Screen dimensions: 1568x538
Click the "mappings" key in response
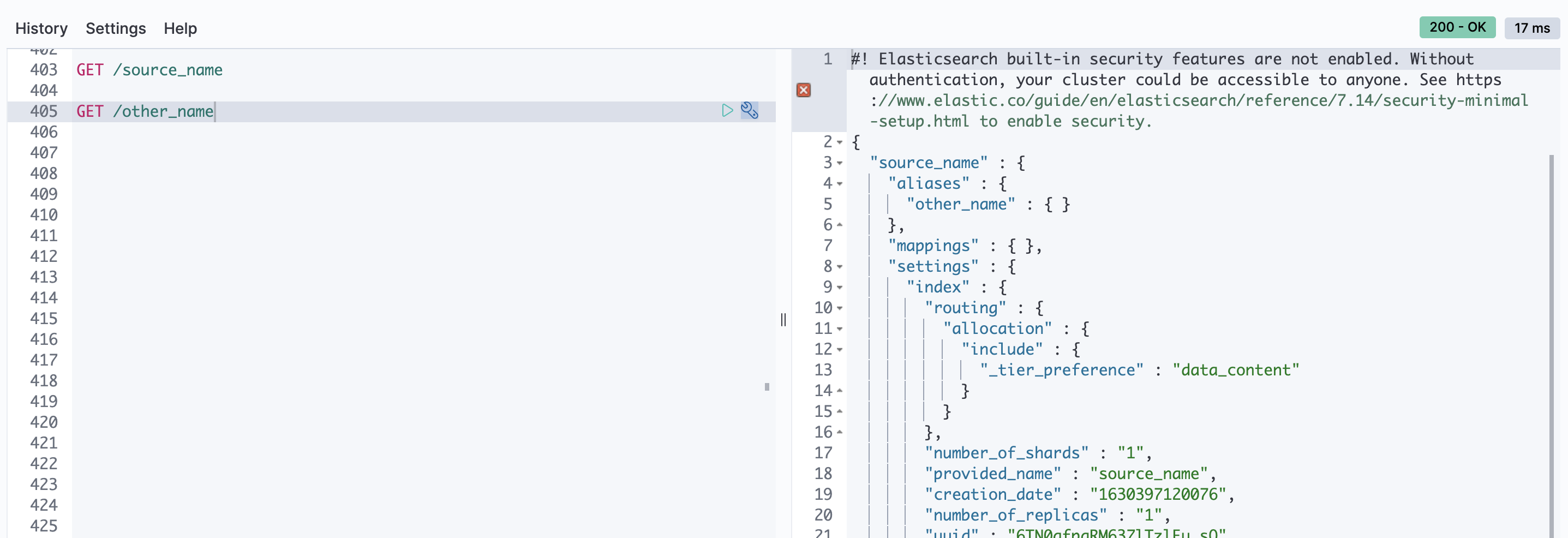[933, 246]
